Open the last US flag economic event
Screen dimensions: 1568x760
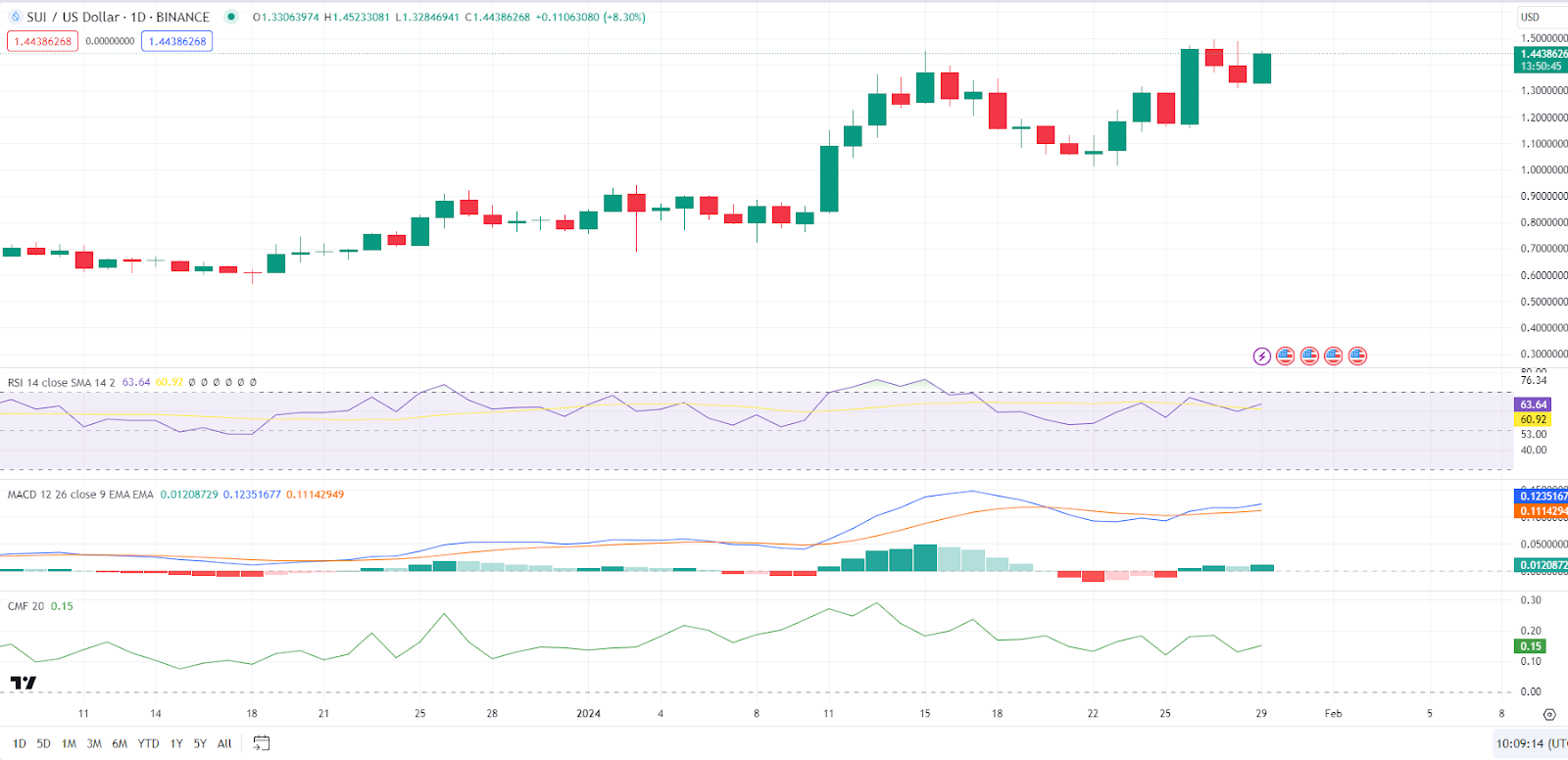(1357, 356)
